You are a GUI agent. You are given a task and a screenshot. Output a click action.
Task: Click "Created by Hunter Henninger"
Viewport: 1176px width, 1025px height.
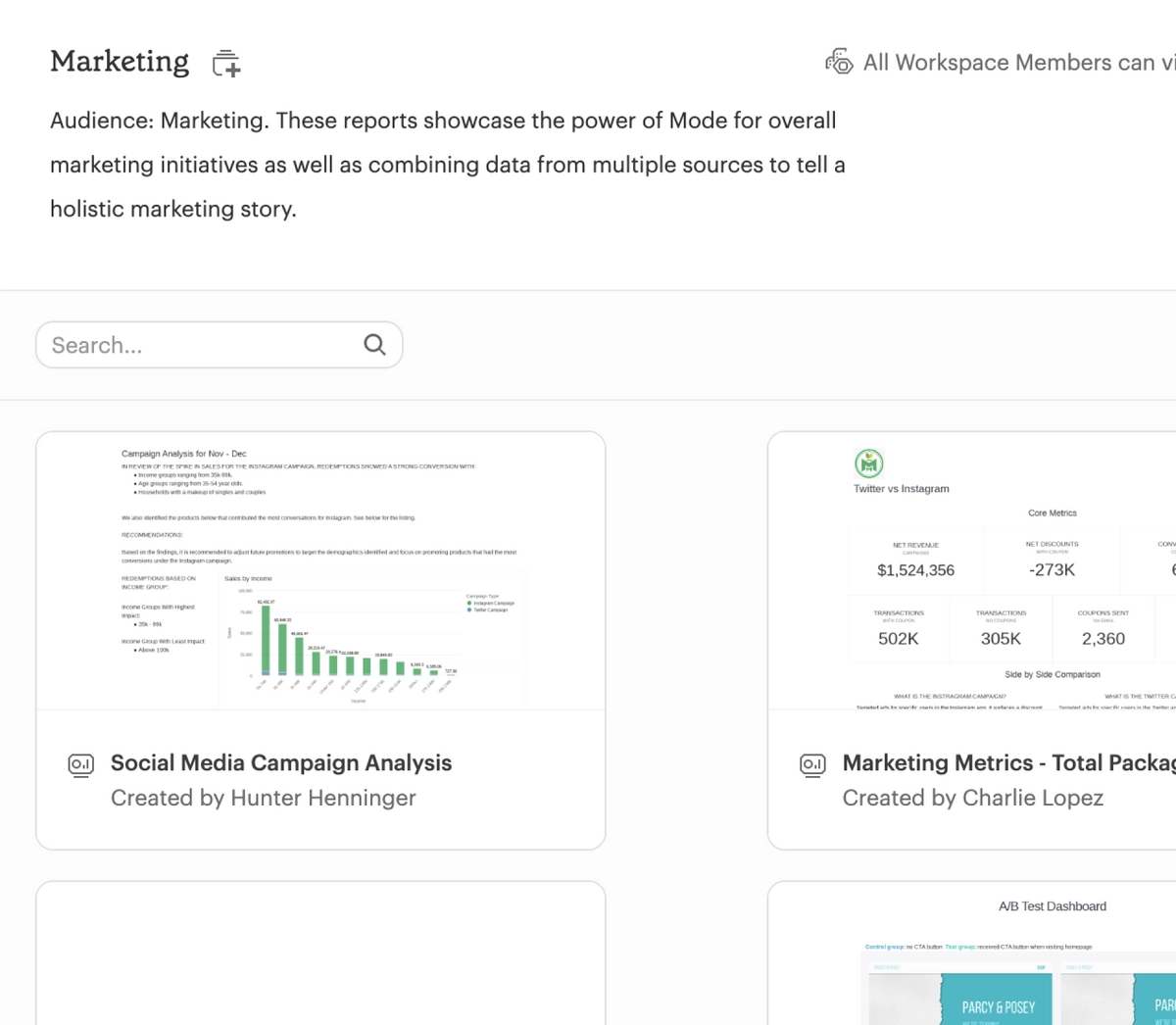click(x=263, y=797)
